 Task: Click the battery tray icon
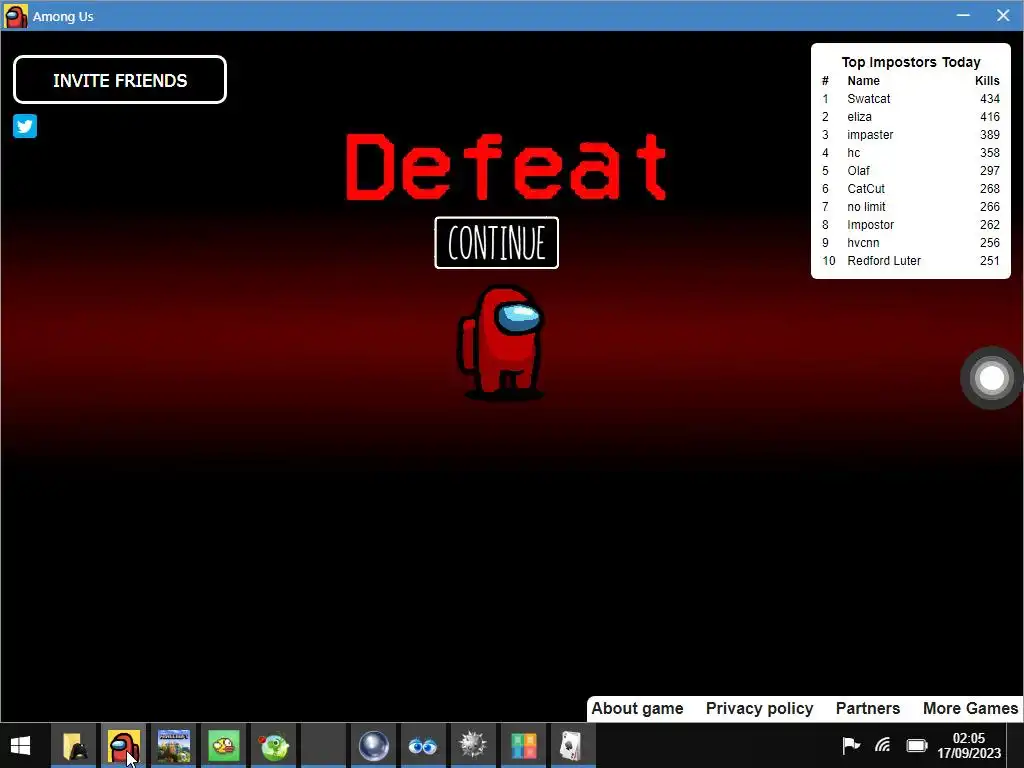(917, 745)
